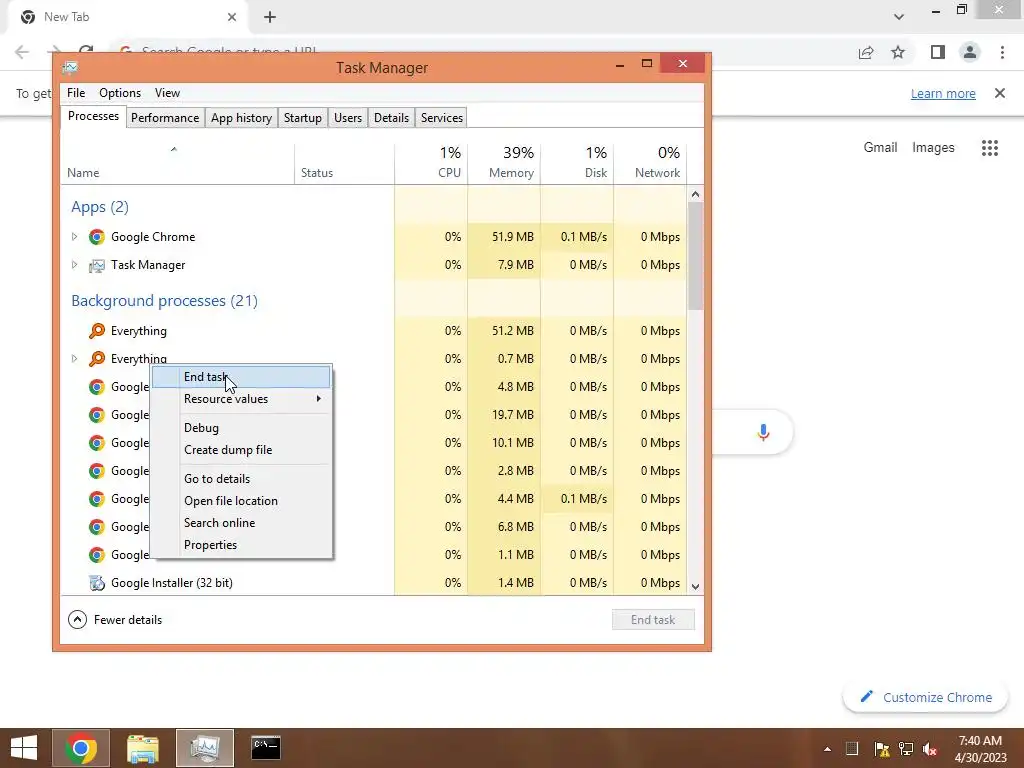Bookmark this tab with the star icon

[899, 52]
